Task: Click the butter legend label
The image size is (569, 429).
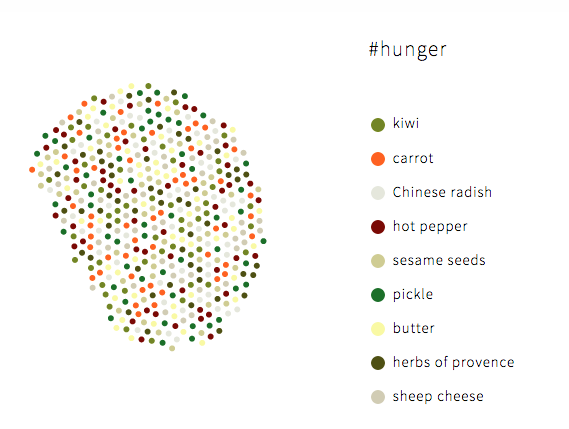Action: (414, 328)
